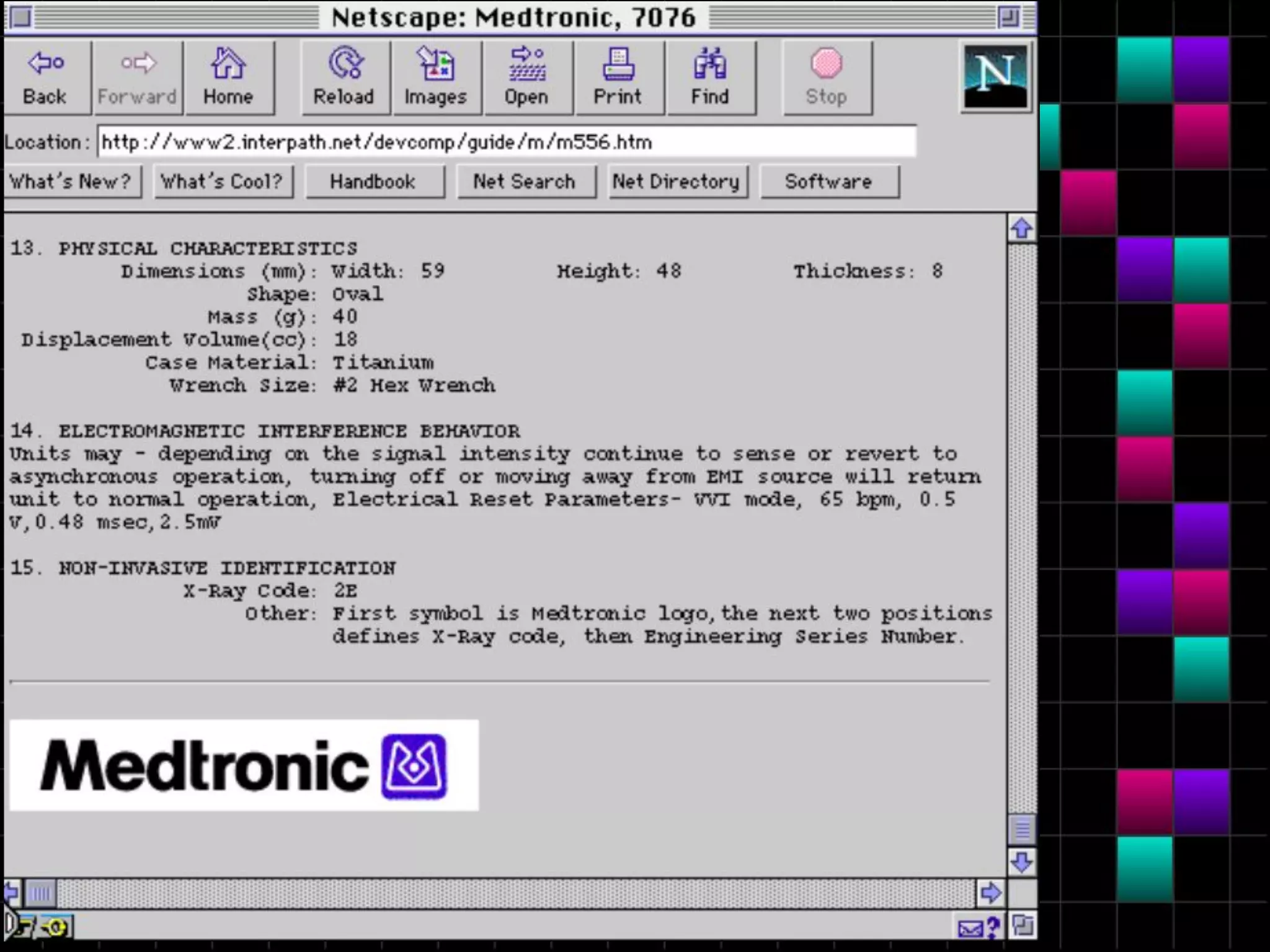Open the Net Directory button
Image resolution: width=1270 pixels, height=952 pixels.
[x=677, y=182]
